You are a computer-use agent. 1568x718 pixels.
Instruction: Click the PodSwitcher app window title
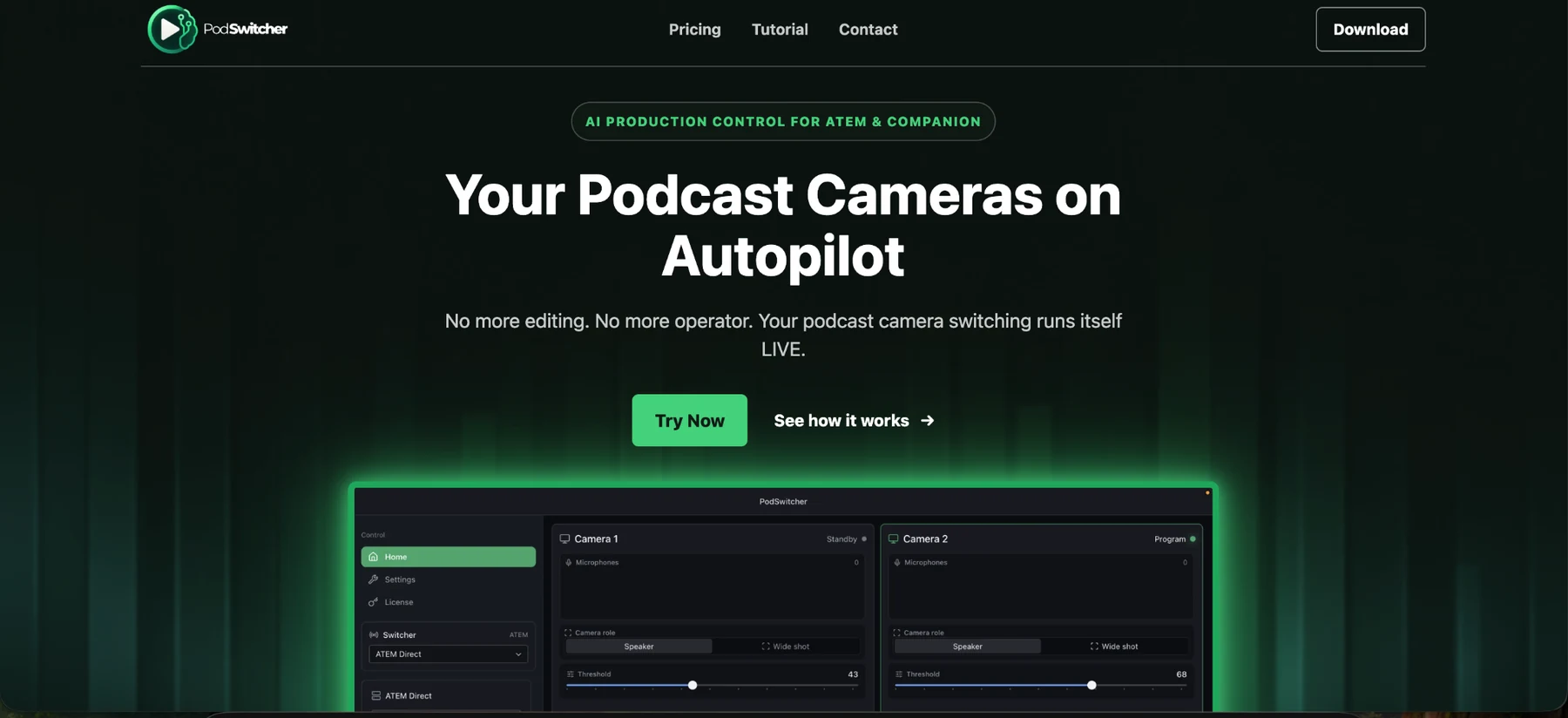(x=783, y=502)
